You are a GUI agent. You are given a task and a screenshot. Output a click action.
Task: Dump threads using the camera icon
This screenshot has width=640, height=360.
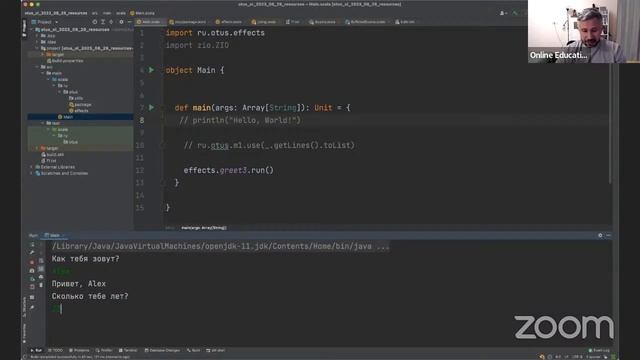tap(32, 270)
